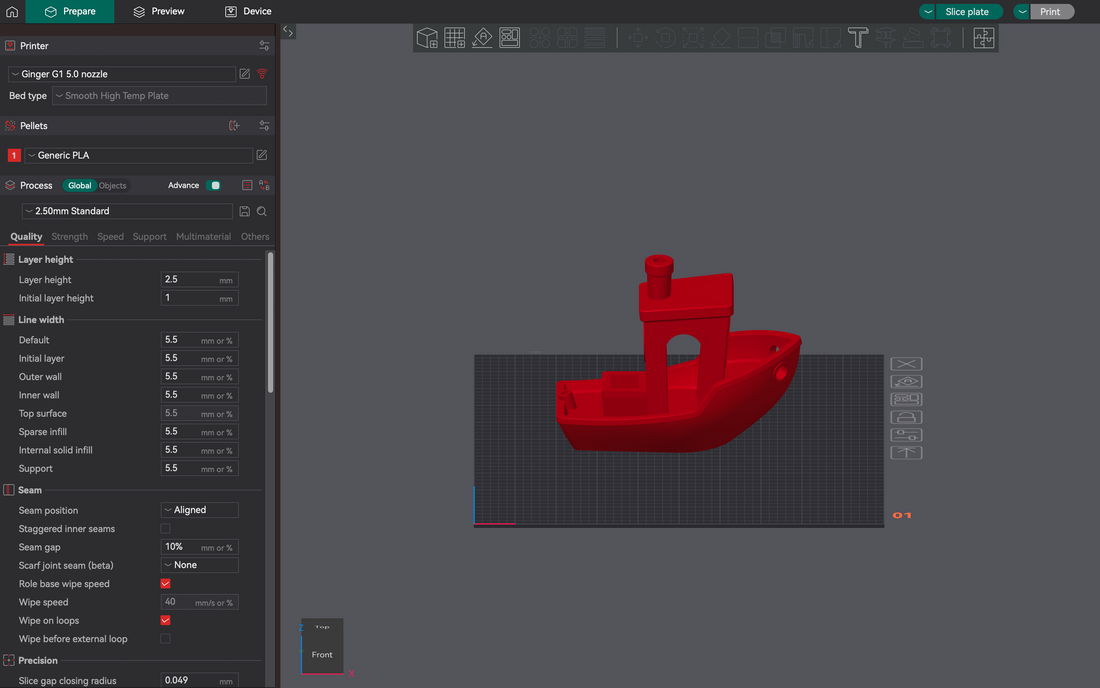
Task: Disable Role base wipe speed checkbox
Action: [165, 584]
